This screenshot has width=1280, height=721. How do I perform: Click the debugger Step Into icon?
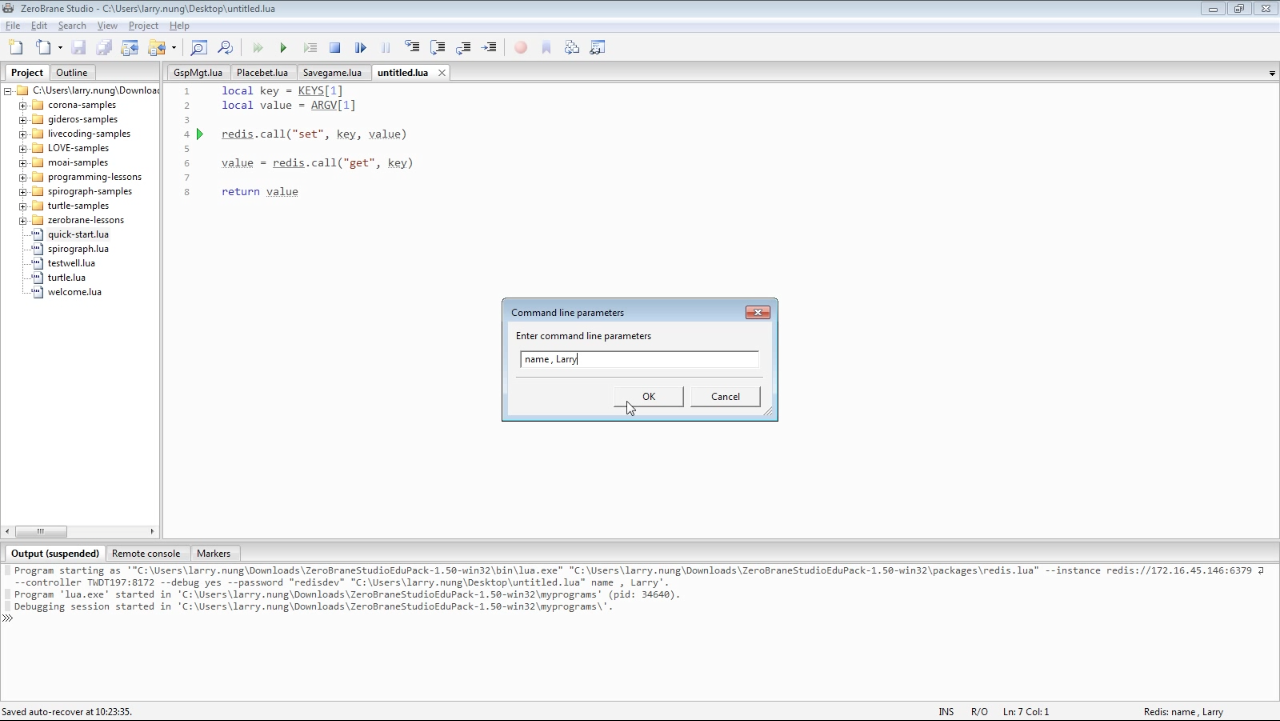[361, 47]
